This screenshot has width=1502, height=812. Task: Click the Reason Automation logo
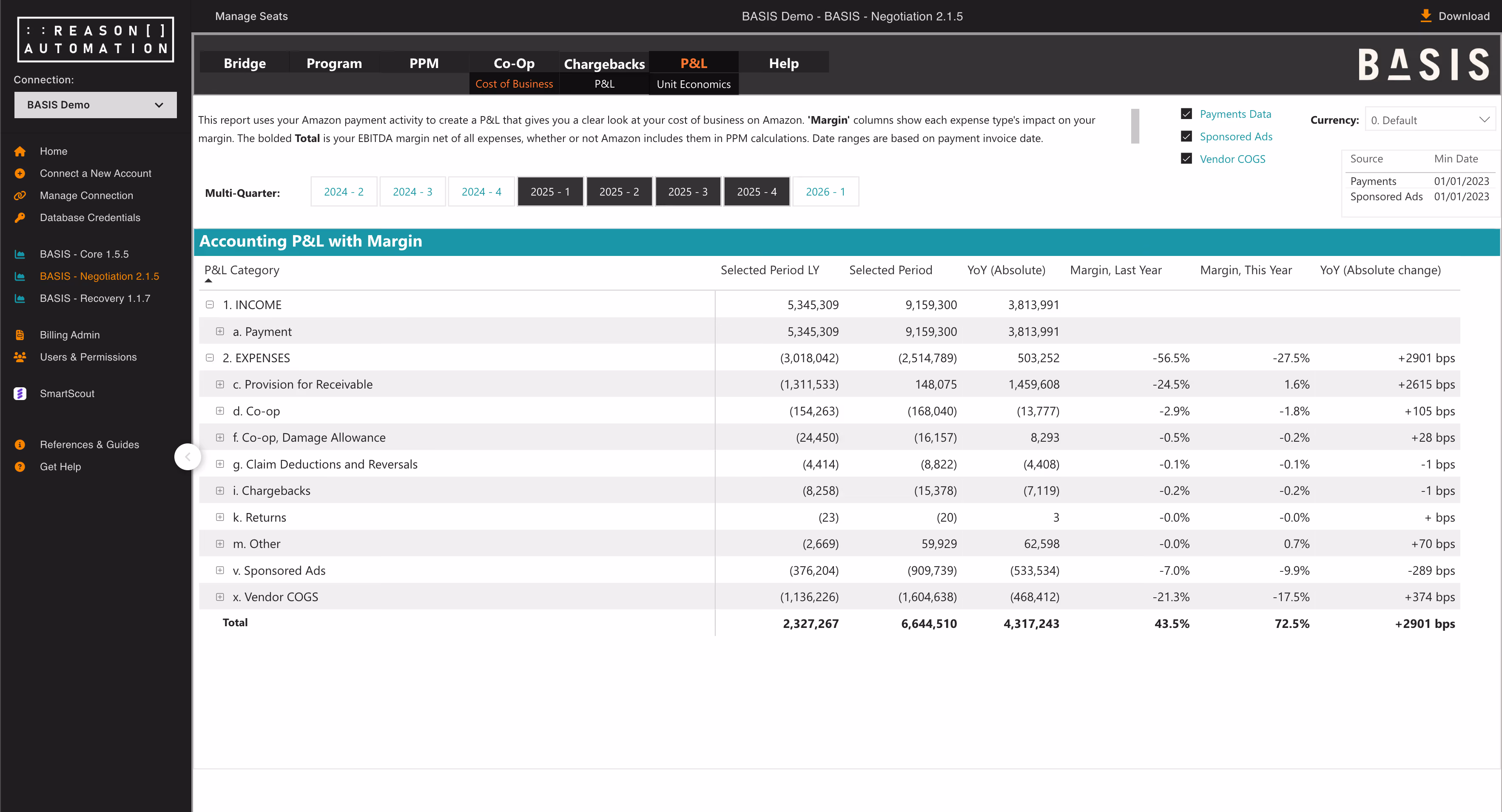click(96, 40)
